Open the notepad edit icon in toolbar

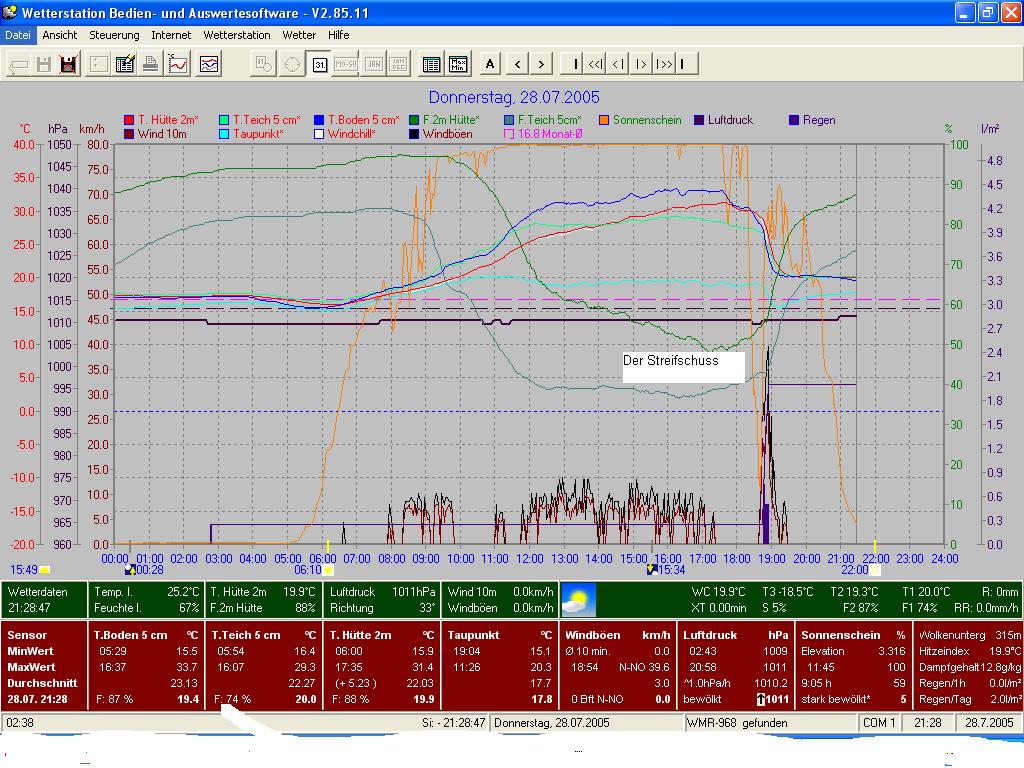125,65
